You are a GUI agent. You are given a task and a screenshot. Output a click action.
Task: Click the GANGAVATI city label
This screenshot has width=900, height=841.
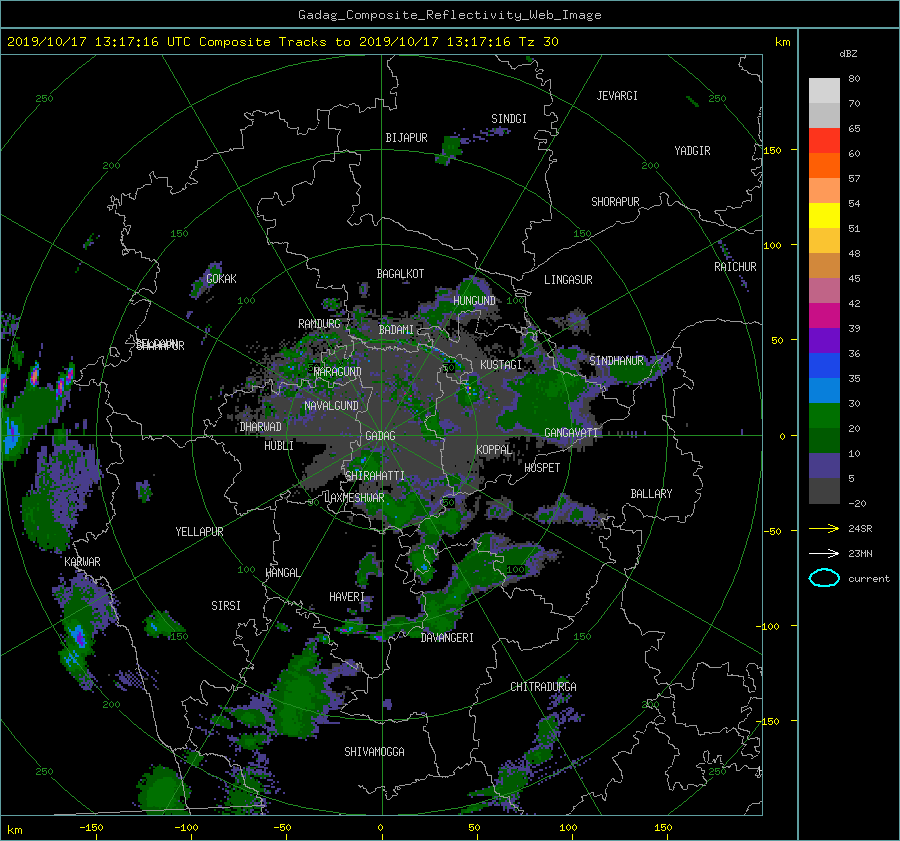point(571,433)
